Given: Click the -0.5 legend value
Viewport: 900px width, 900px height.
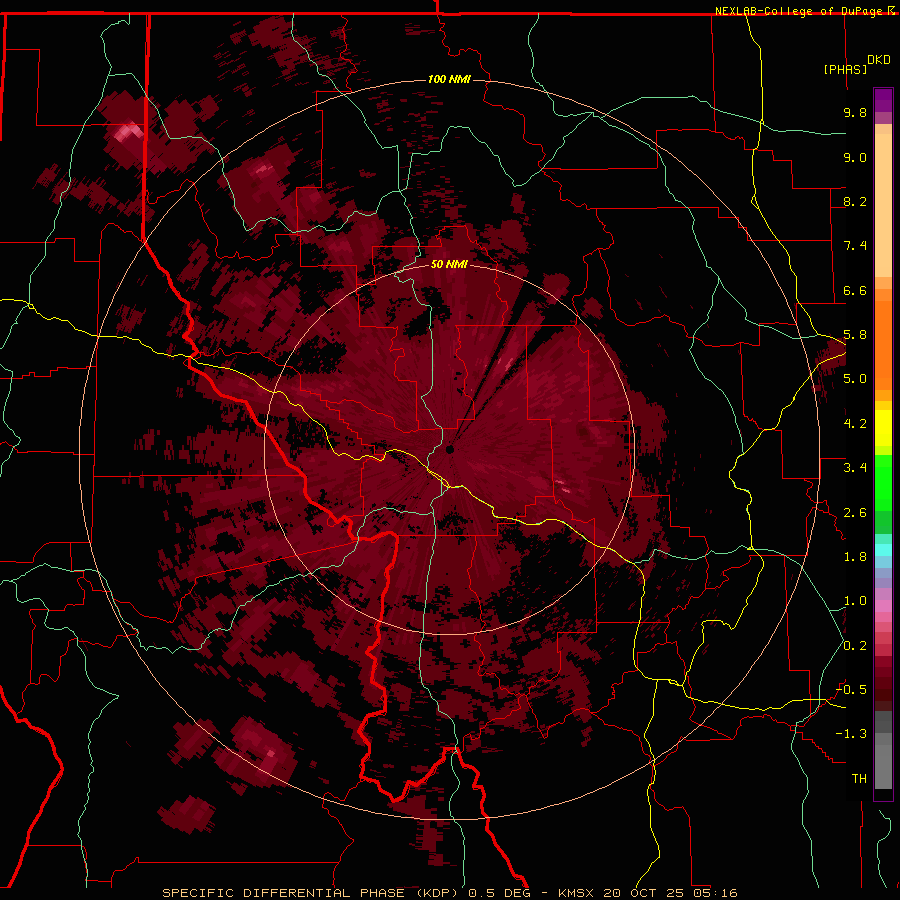Looking at the screenshot, I should 851,690.
